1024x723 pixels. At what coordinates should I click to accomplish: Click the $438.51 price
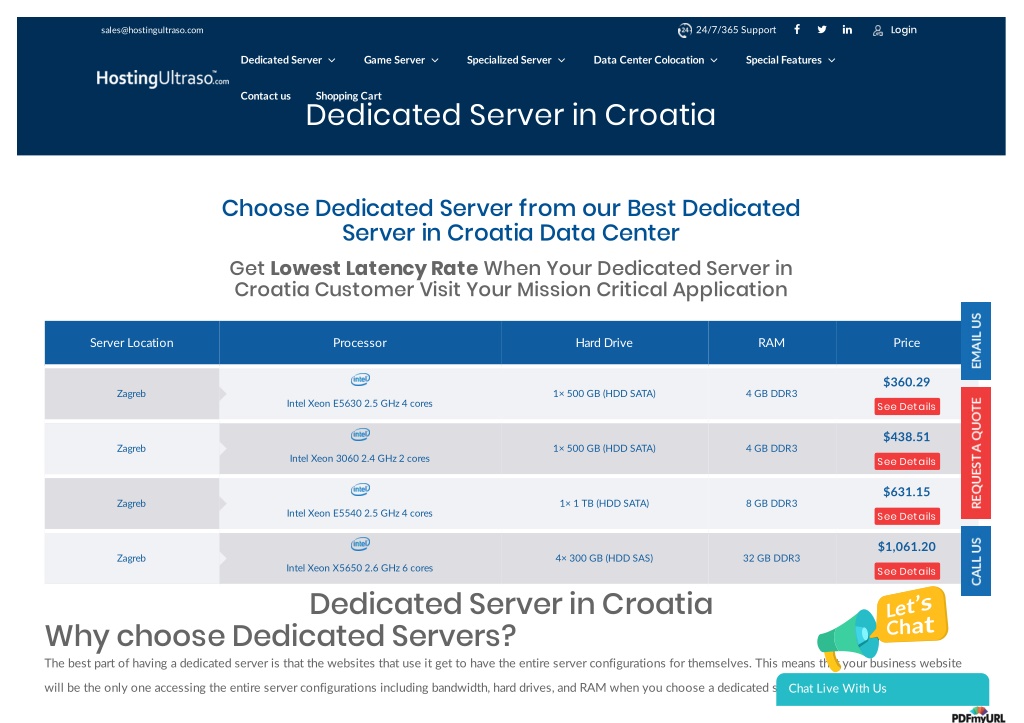(x=906, y=437)
